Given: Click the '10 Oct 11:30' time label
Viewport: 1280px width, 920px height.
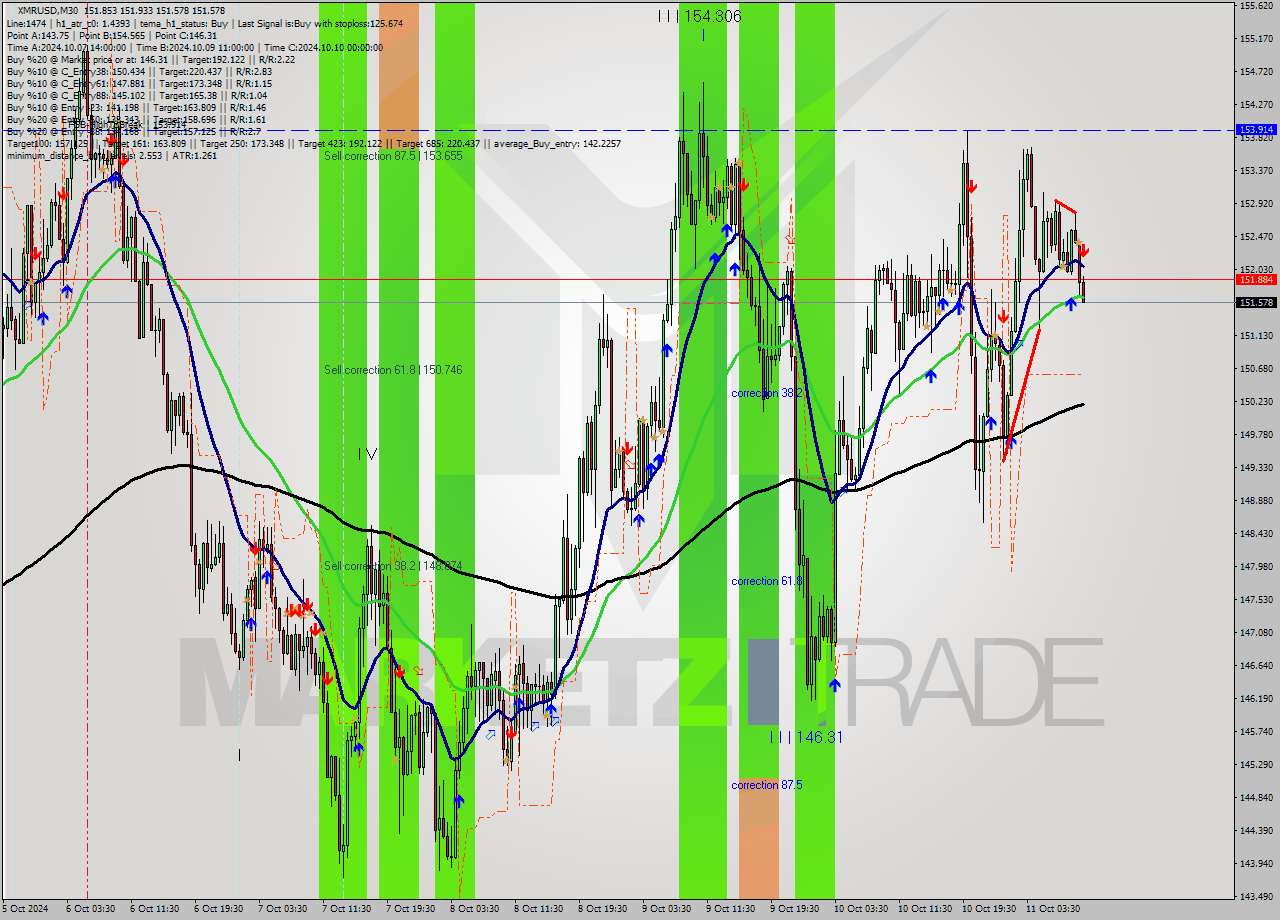Looking at the screenshot, I should 923,909.
